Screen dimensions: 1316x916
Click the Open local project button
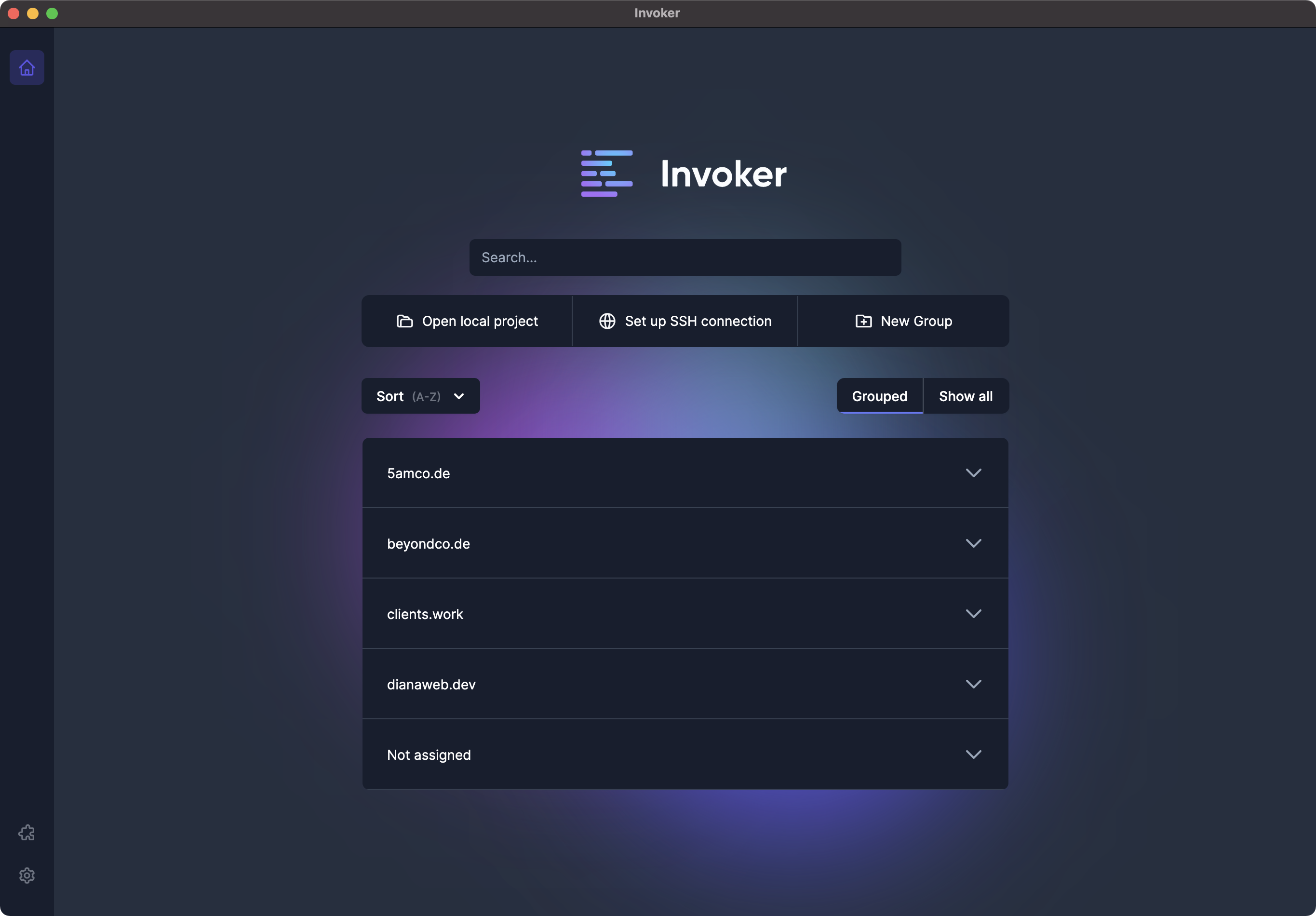tap(467, 321)
